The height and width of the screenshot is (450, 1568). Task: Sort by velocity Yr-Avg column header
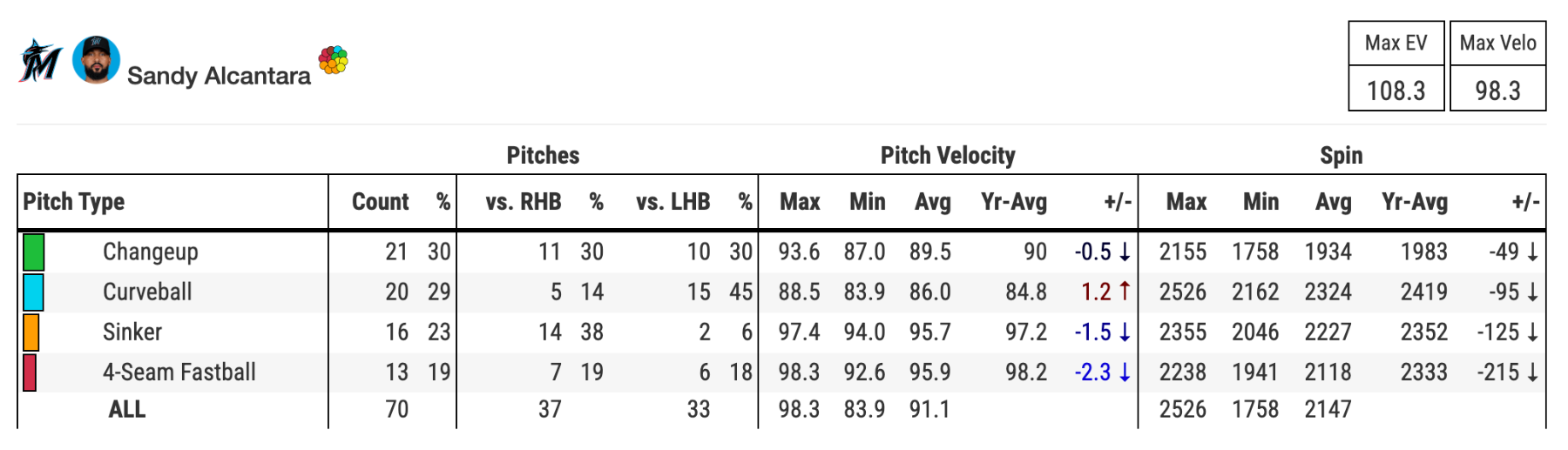coord(1014,202)
